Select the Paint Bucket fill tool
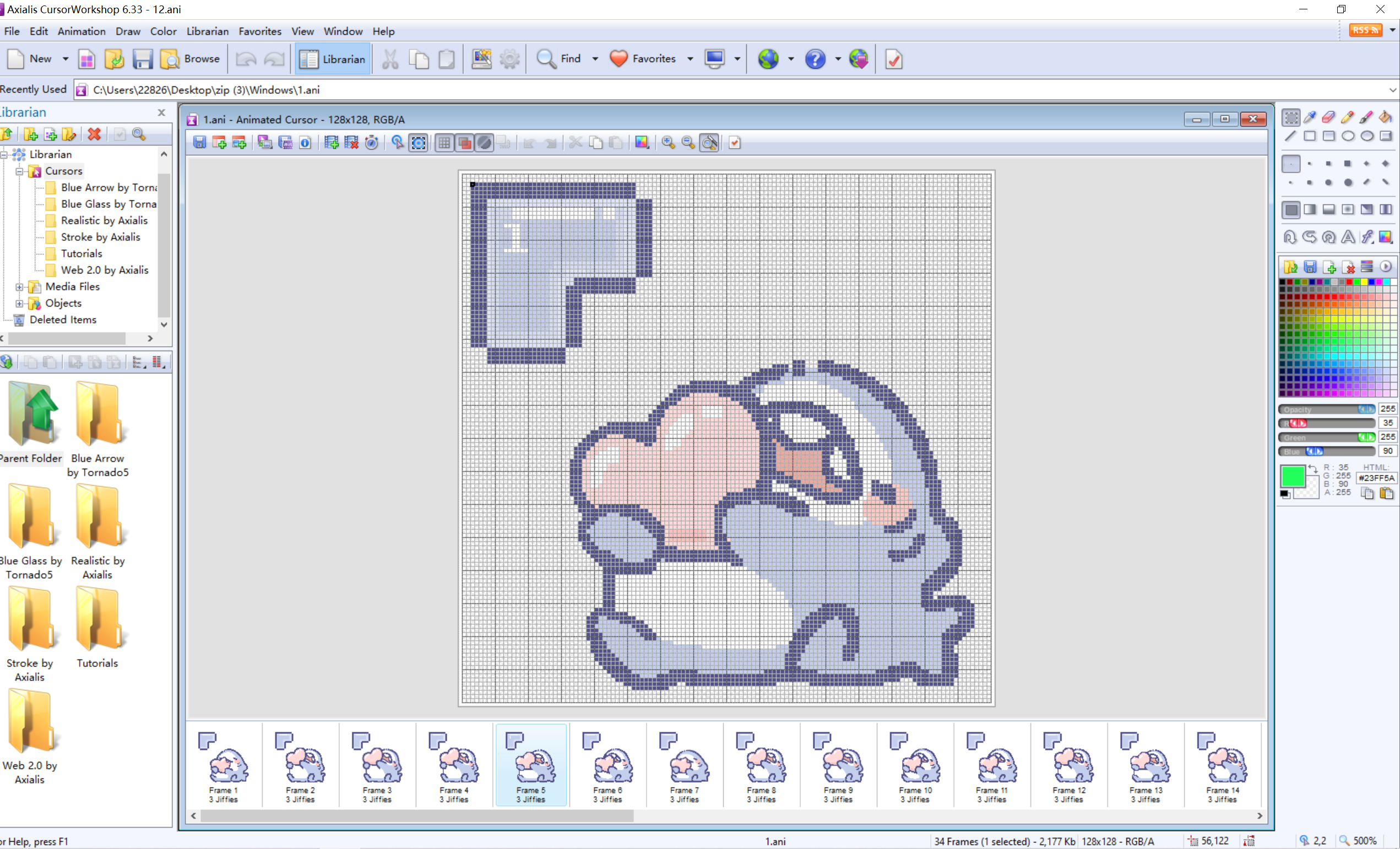This screenshot has width=1400, height=849. (x=1385, y=118)
